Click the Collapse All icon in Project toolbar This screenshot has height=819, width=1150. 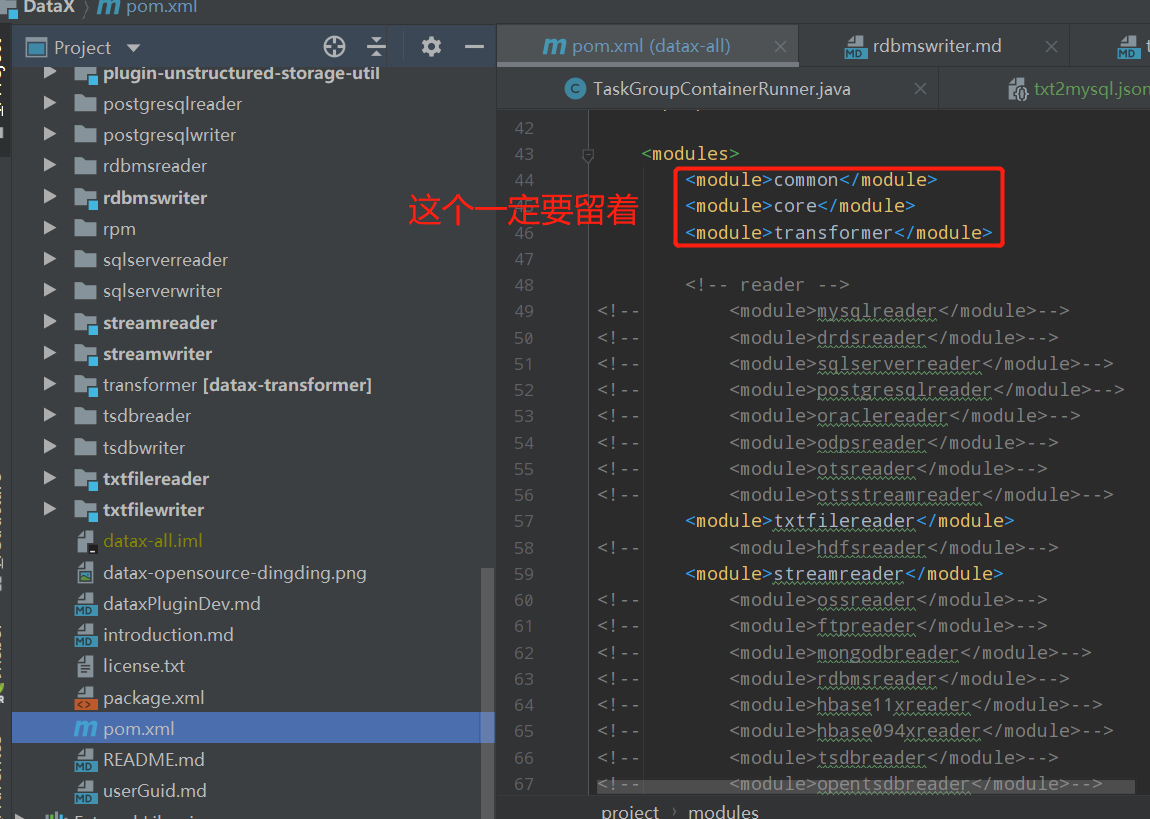click(x=376, y=46)
